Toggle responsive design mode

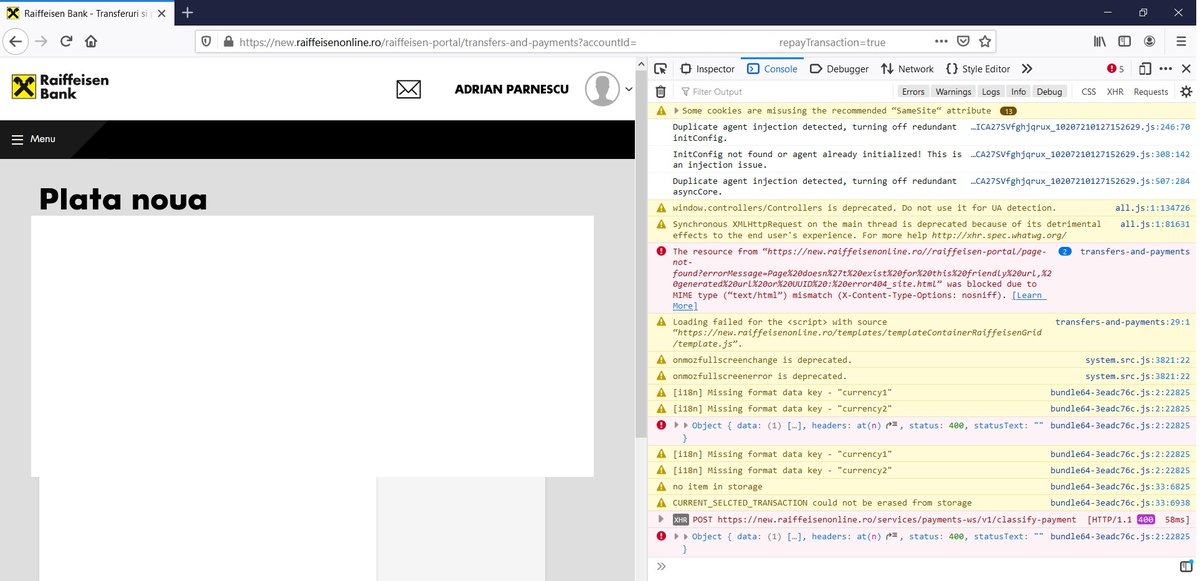1145,69
